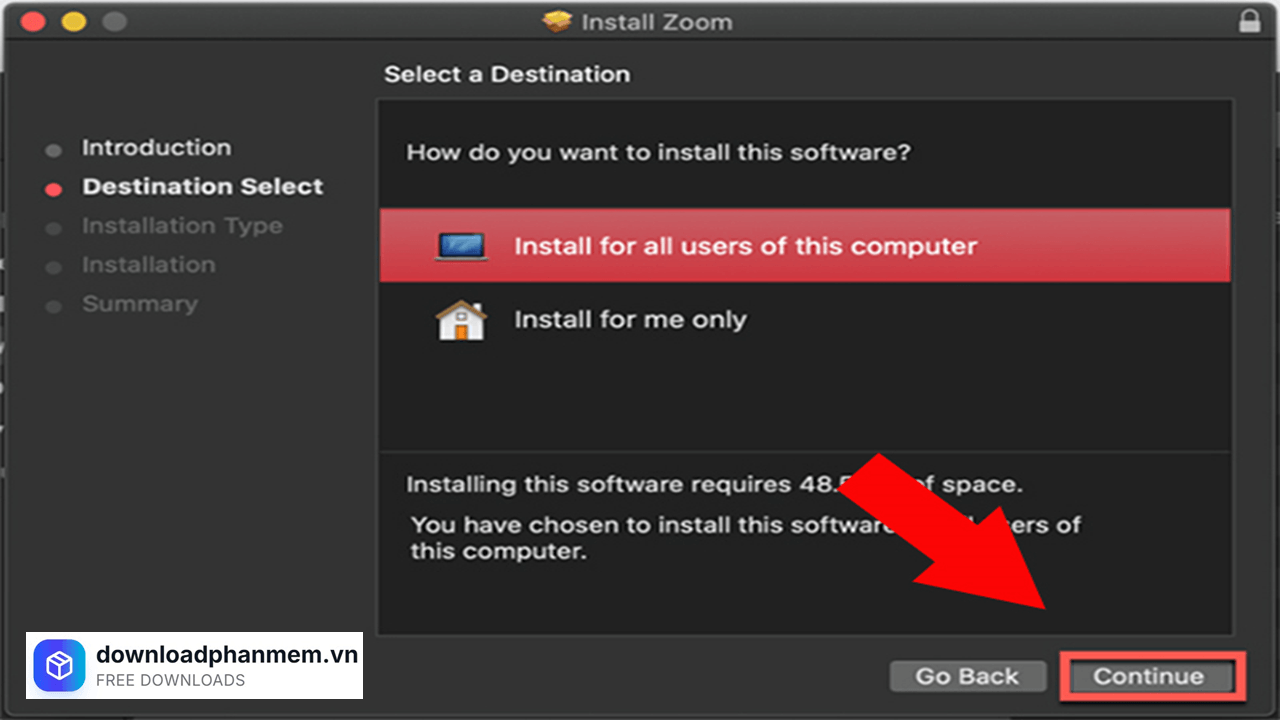Click the padlock icon in title bar
The height and width of the screenshot is (720, 1280).
[1249, 21]
